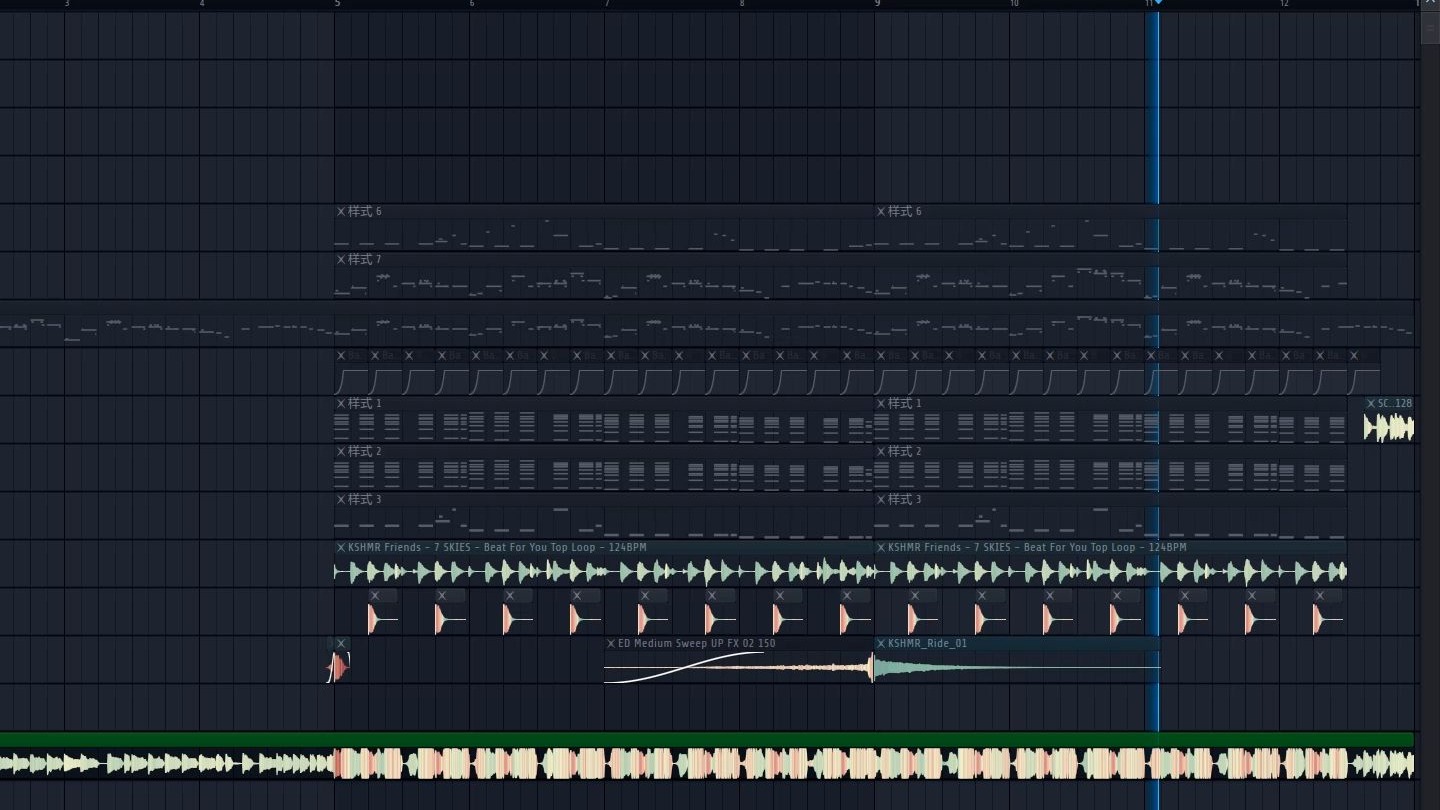
Task: Click the ED Medium Sweep rising waveform
Action: point(739,667)
